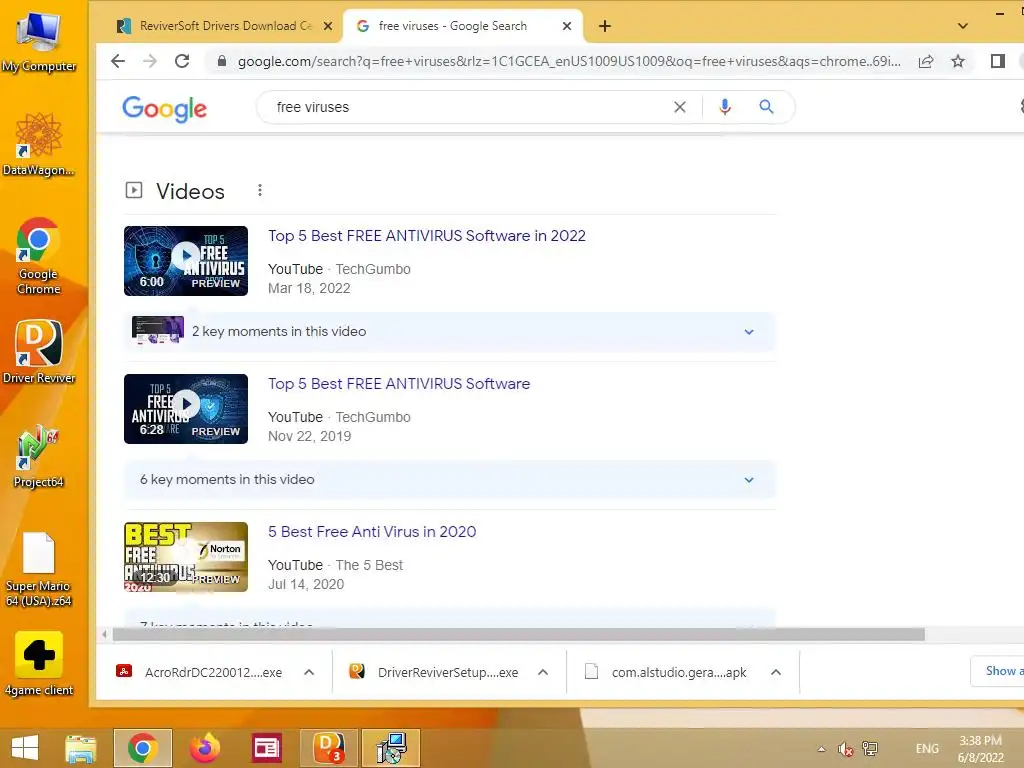
Task: Open Top 5 Best FREE ANTIVIRUS 2022 link
Action: click(x=426, y=236)
